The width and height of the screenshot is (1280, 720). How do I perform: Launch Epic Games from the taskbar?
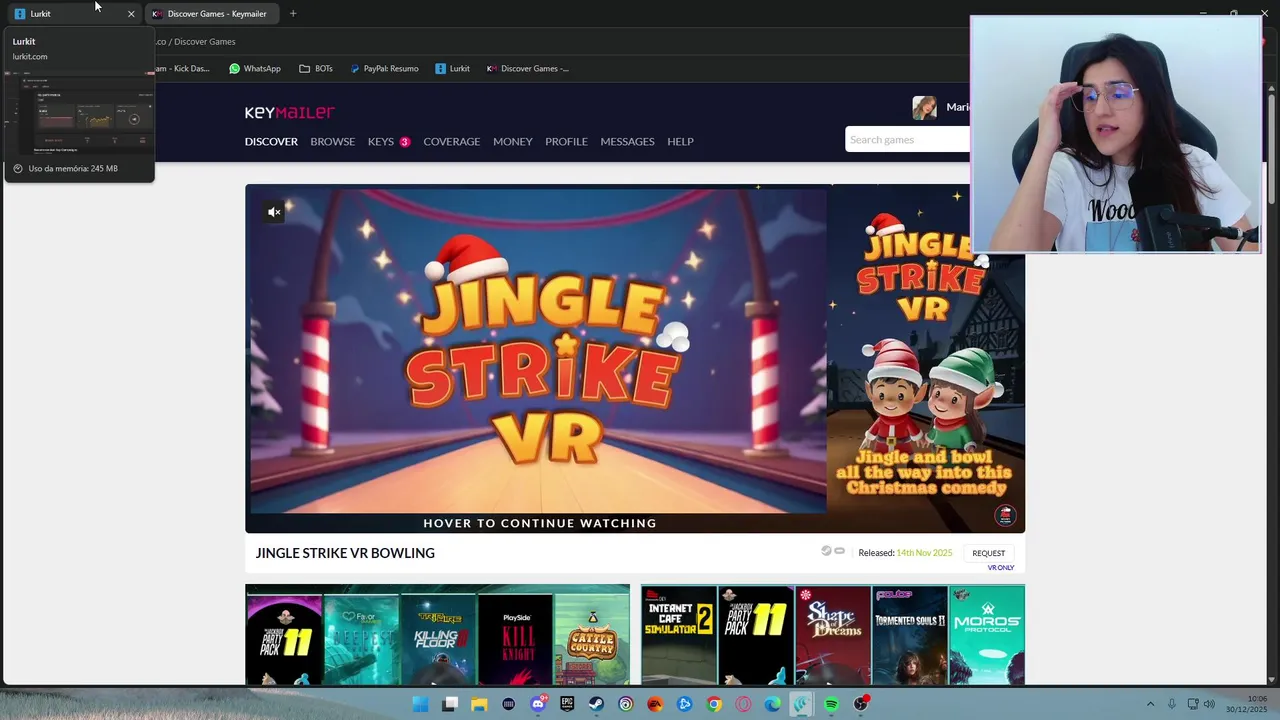[567, 704]
